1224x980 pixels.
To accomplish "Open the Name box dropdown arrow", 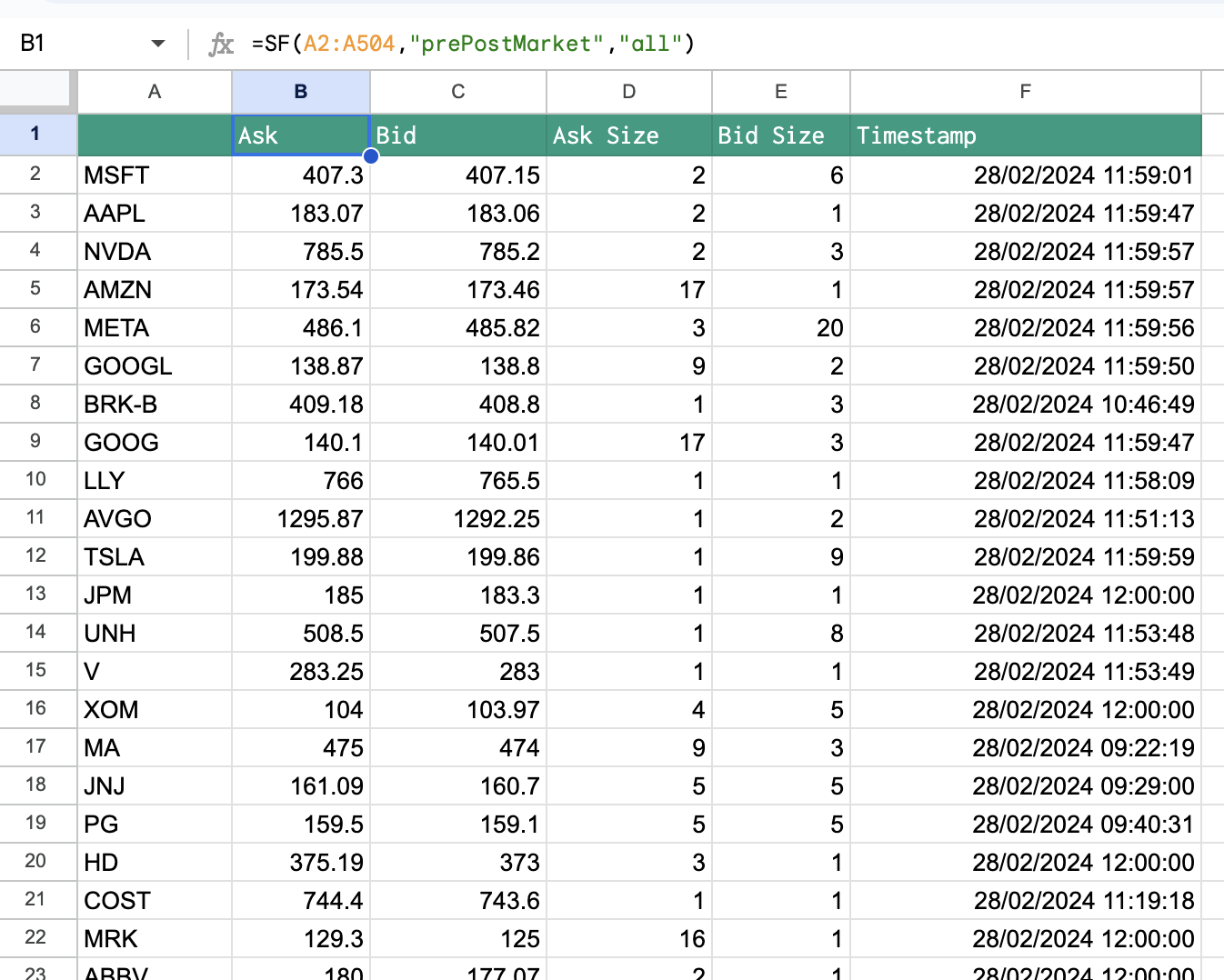I will [x=158, y=44].
